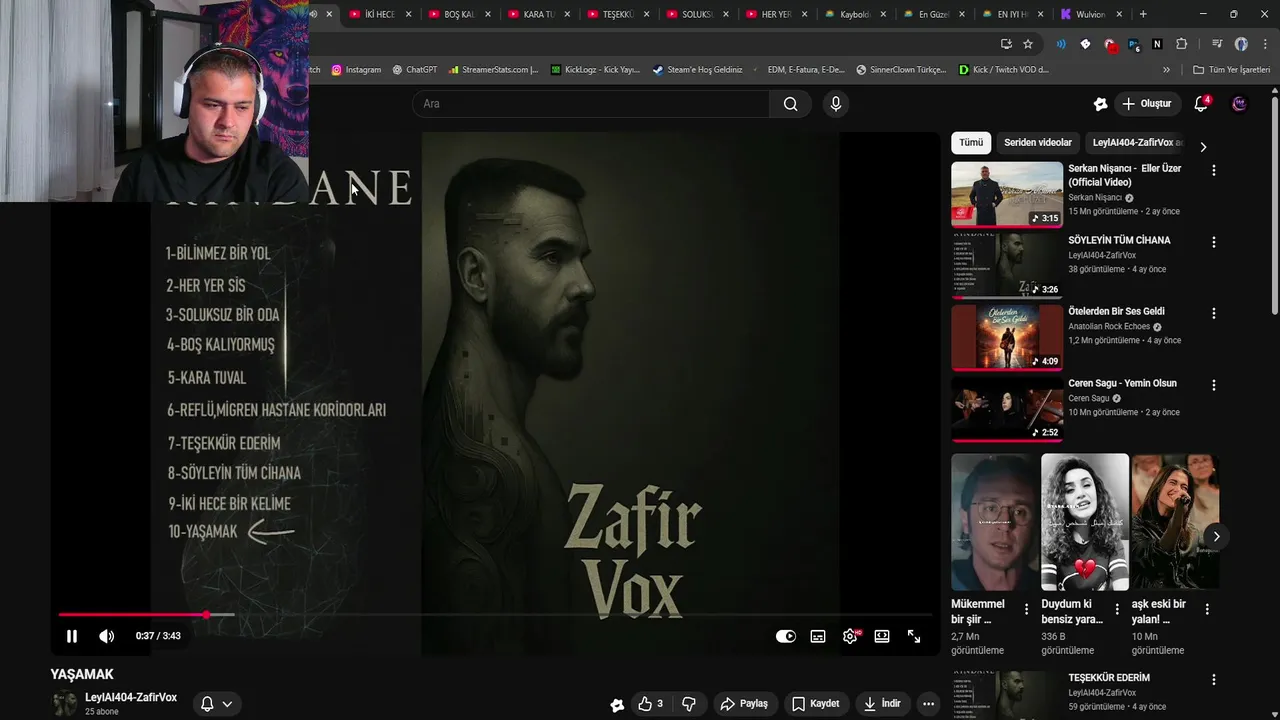
Task: Open options for Mükemmel bir şiir short
Action: pyautogui.click(x=1026, y=609)
